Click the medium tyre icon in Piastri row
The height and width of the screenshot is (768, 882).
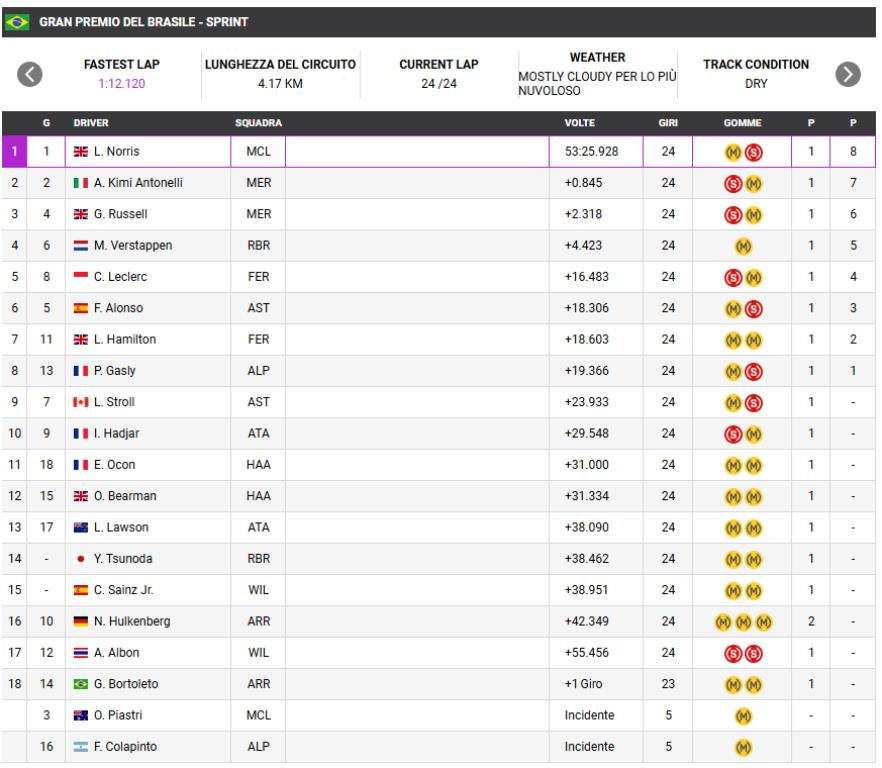click(743, 716)
